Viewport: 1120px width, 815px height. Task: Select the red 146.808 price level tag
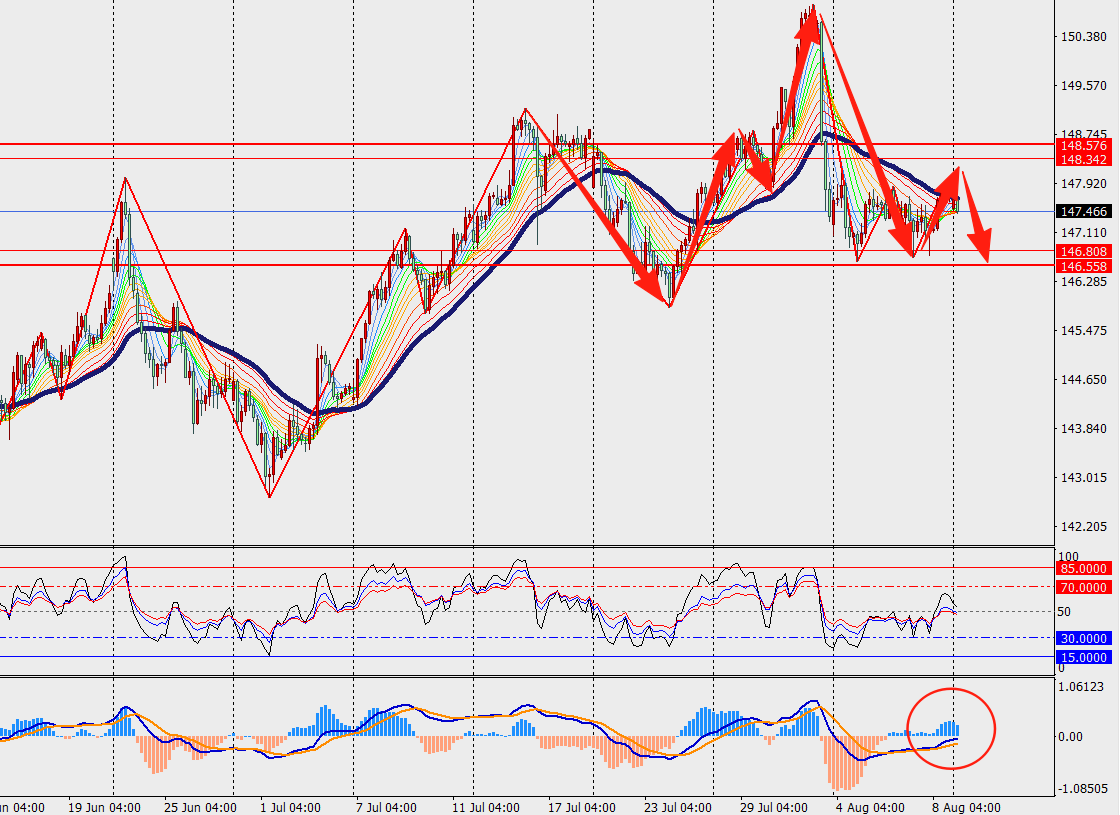(1084, 251)
